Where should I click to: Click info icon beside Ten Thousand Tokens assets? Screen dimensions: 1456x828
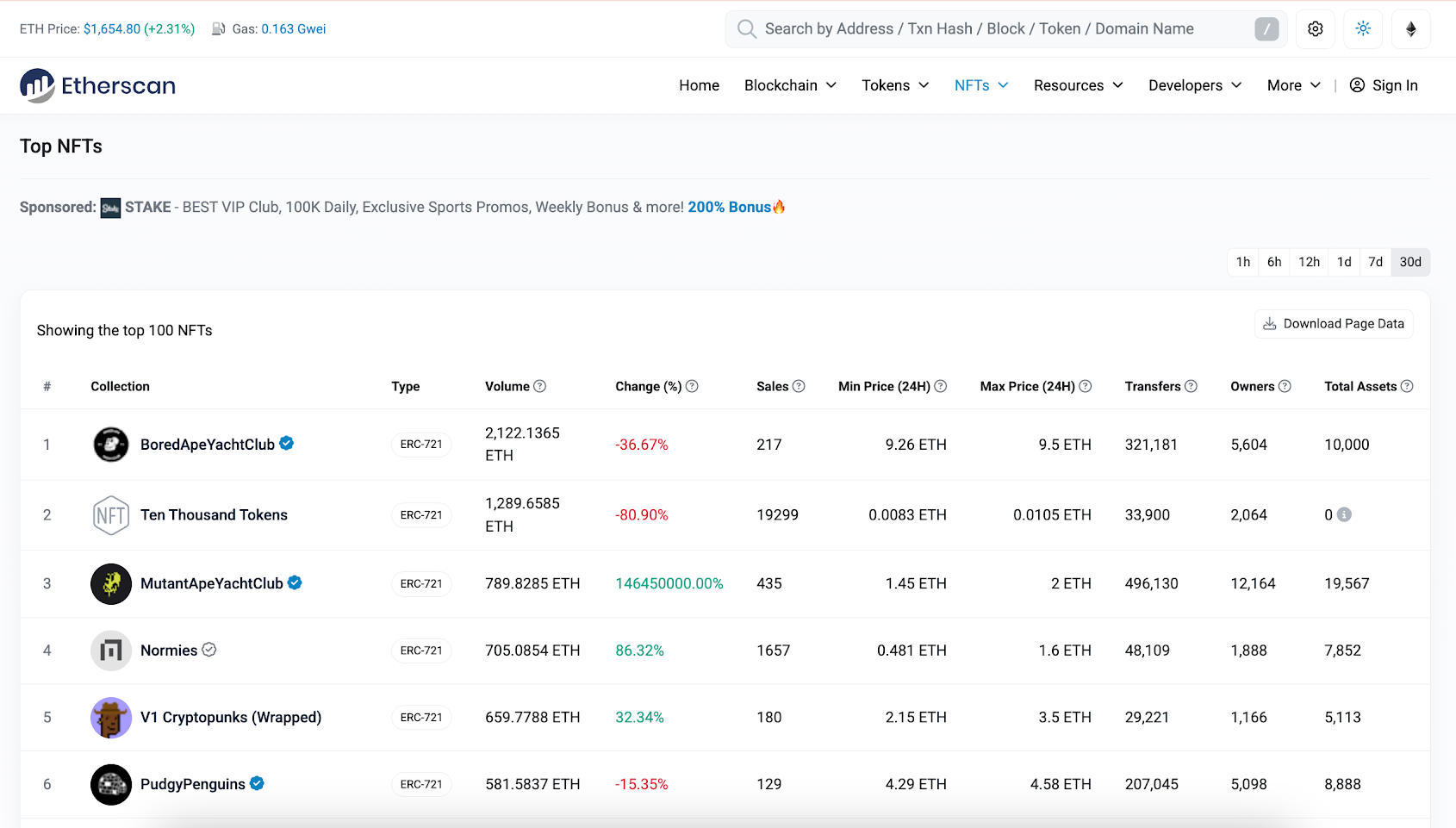click(1344, 514)
